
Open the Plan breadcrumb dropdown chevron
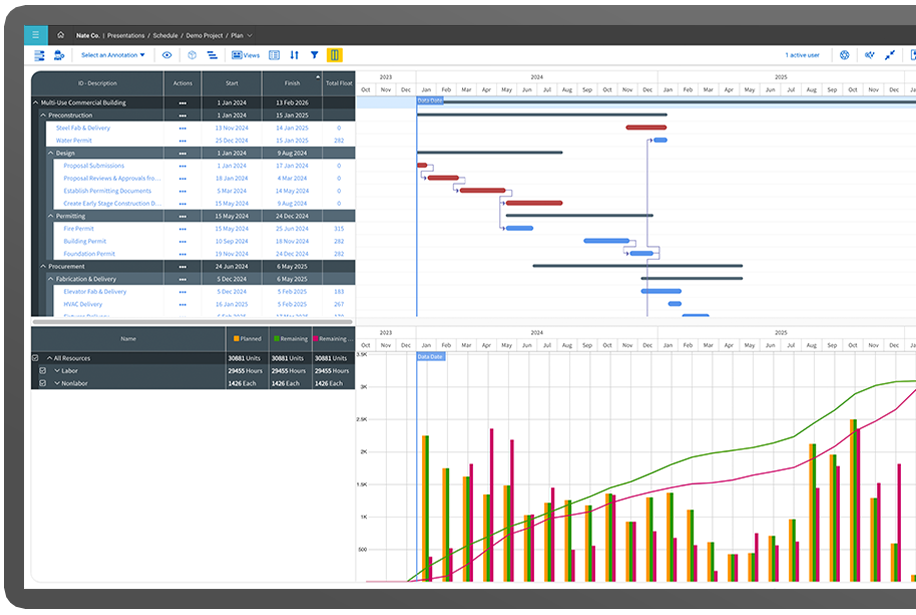250,36
